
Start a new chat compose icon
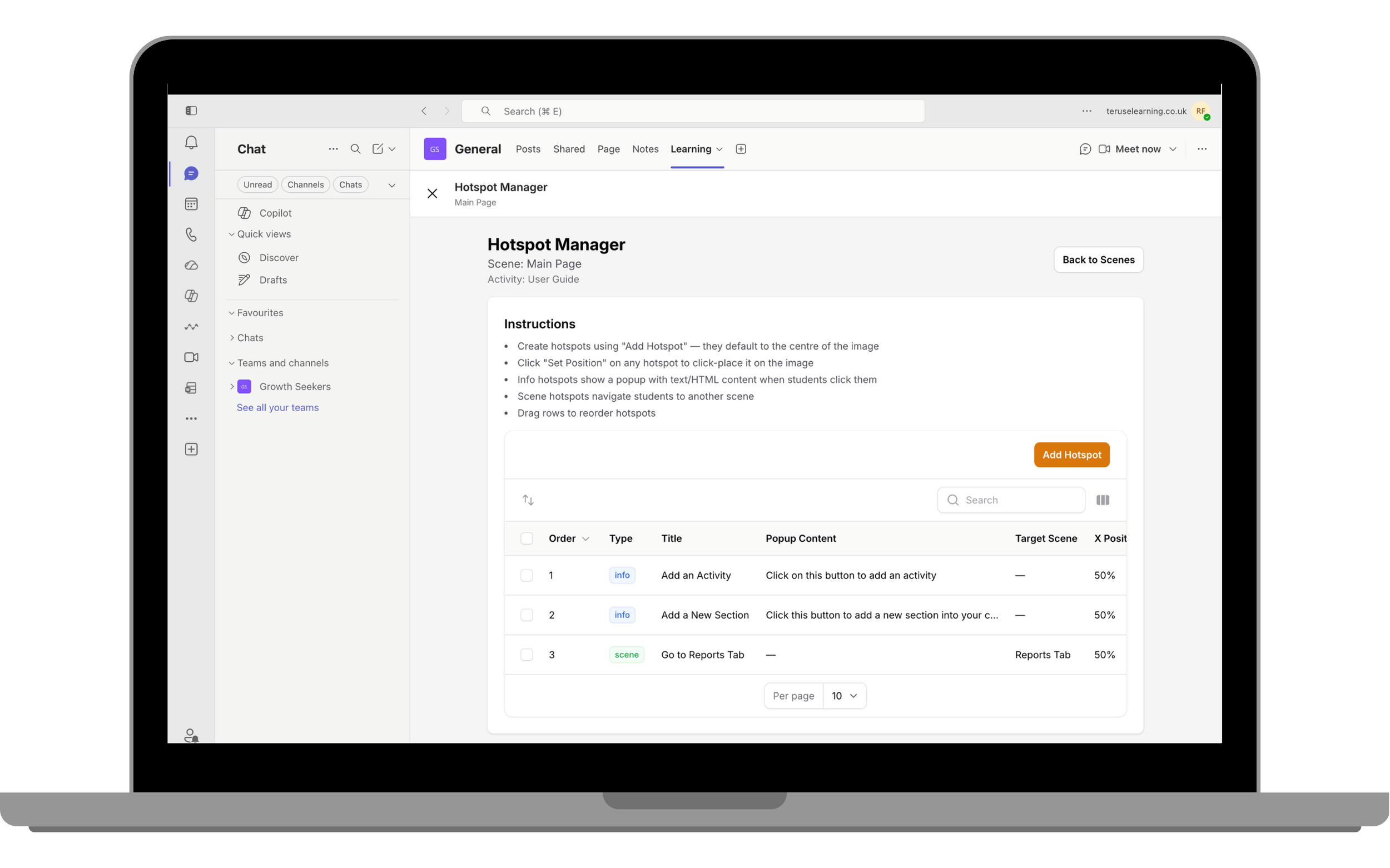pos(378,149)
